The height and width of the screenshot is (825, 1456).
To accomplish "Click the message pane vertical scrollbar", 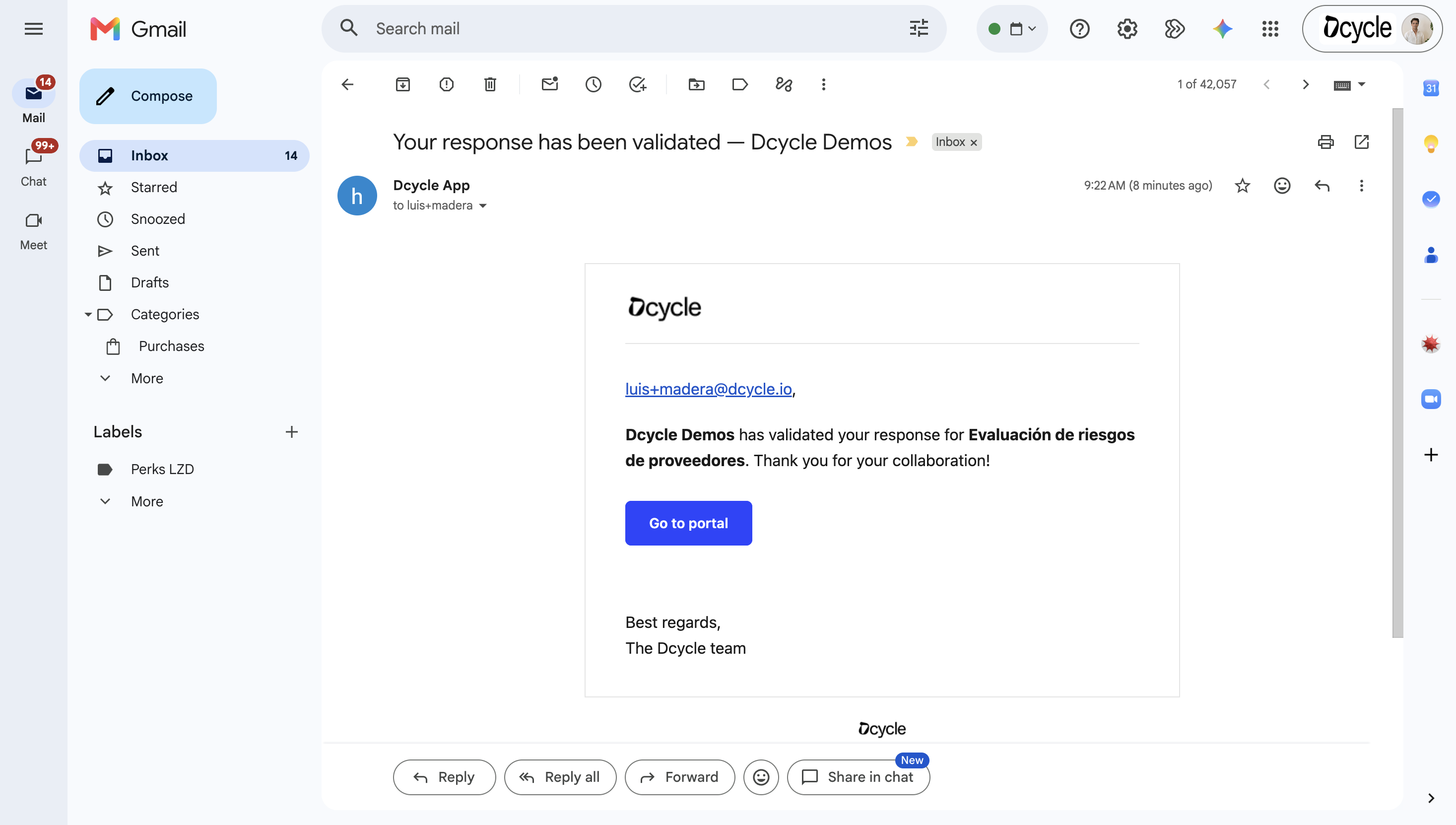I will point(1397,372).
